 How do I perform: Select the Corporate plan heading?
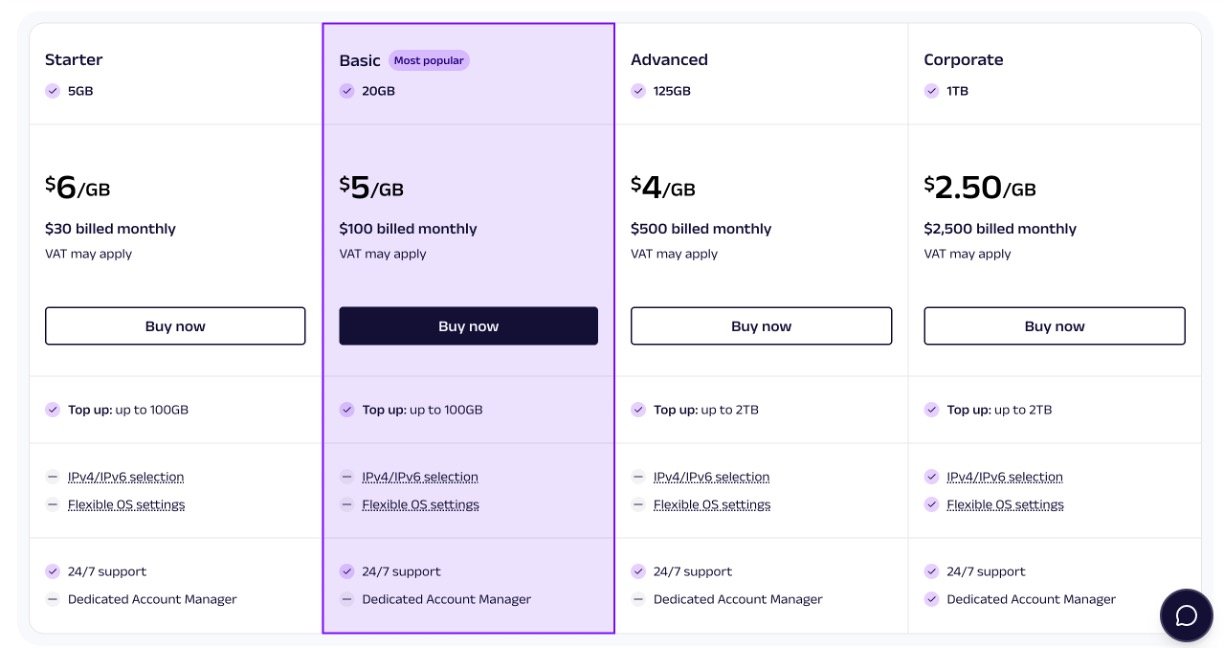pyautogui.click(x=963, y=60)
